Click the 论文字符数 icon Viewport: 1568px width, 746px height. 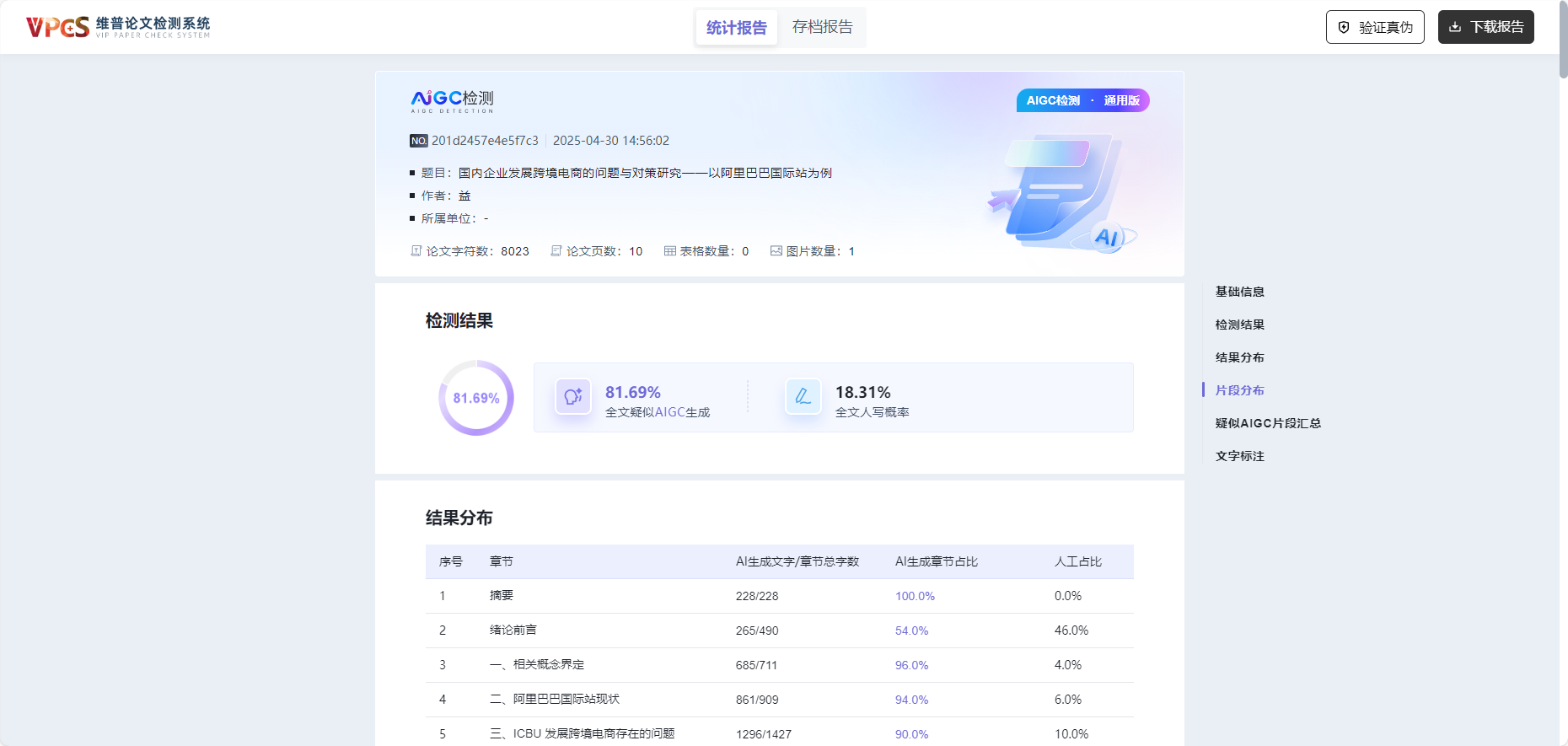[x=416, y=251]
